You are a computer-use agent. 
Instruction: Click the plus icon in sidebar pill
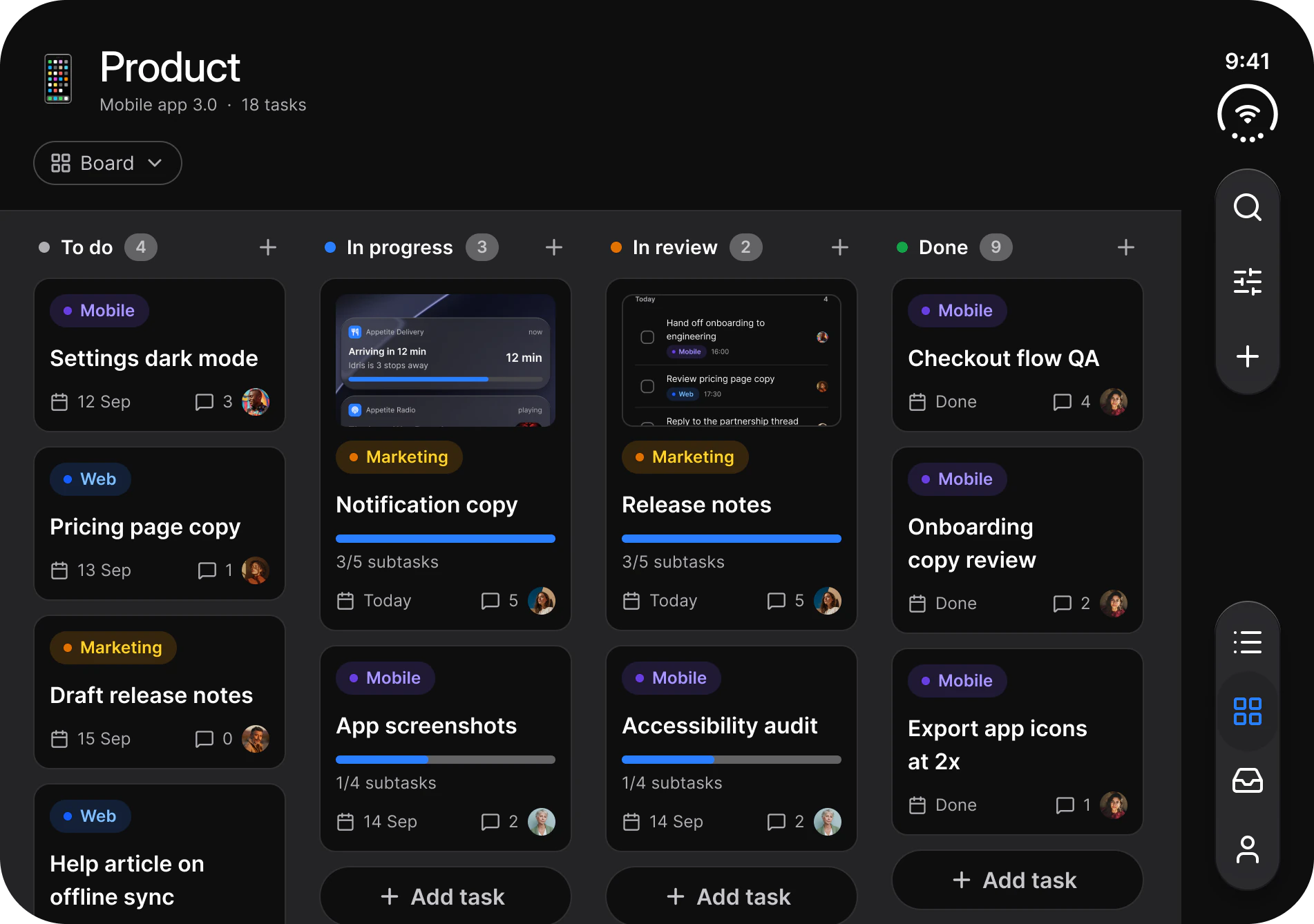click(x=1247, y=356)
